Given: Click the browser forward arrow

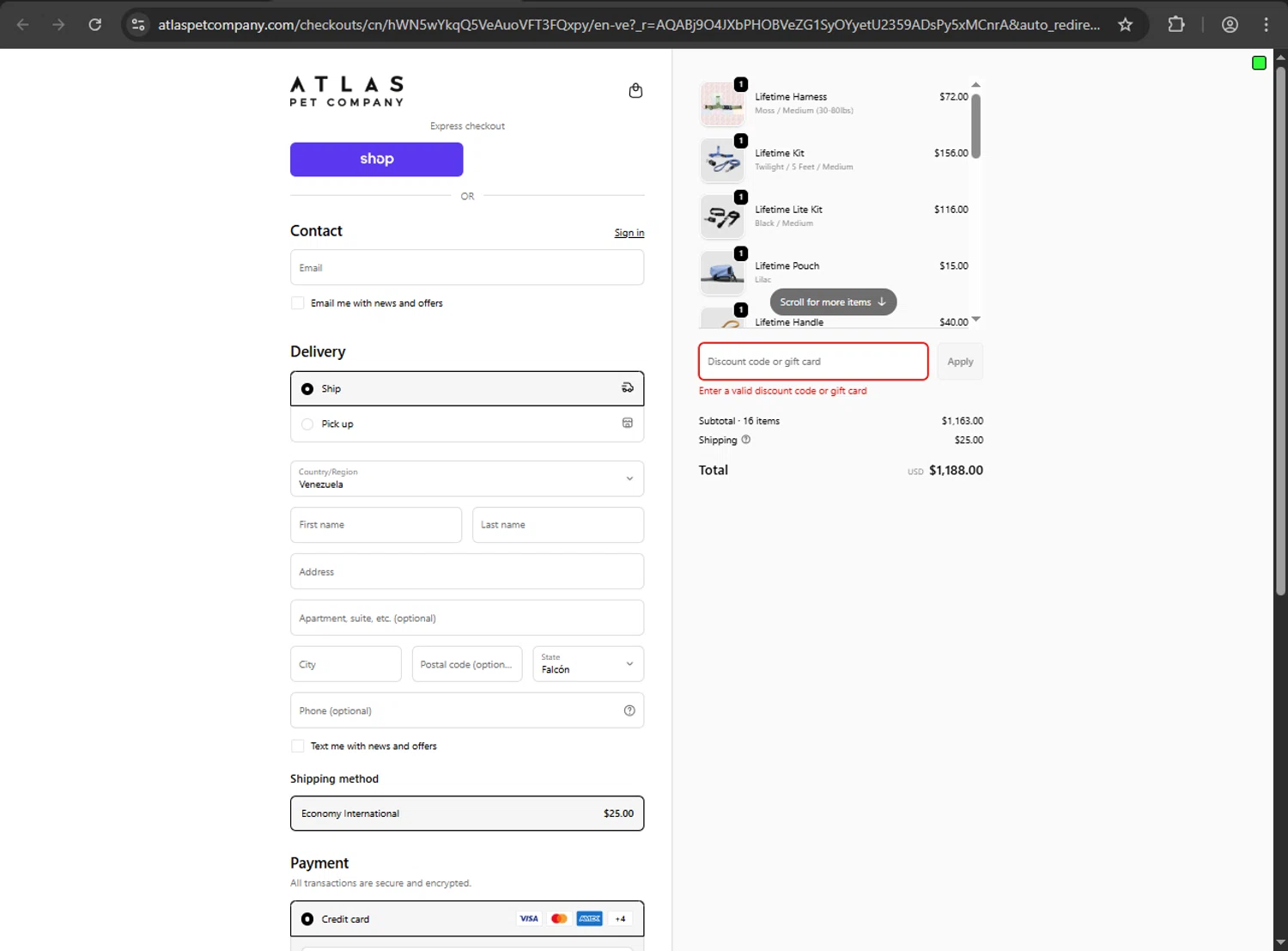Looking at the screenshot, I should tap(58, 24).
